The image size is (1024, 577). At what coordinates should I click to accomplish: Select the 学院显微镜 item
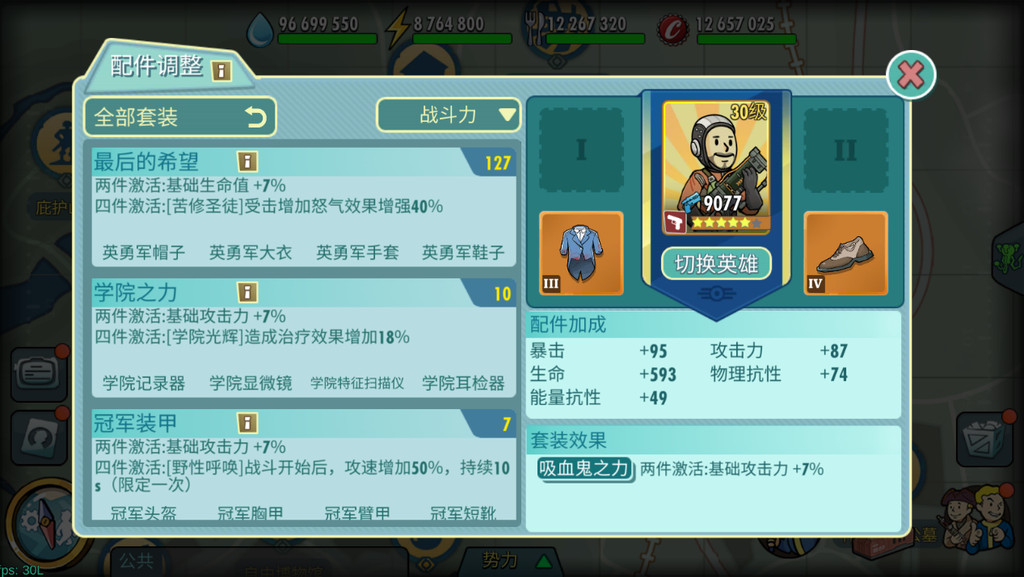click(250, 382)
